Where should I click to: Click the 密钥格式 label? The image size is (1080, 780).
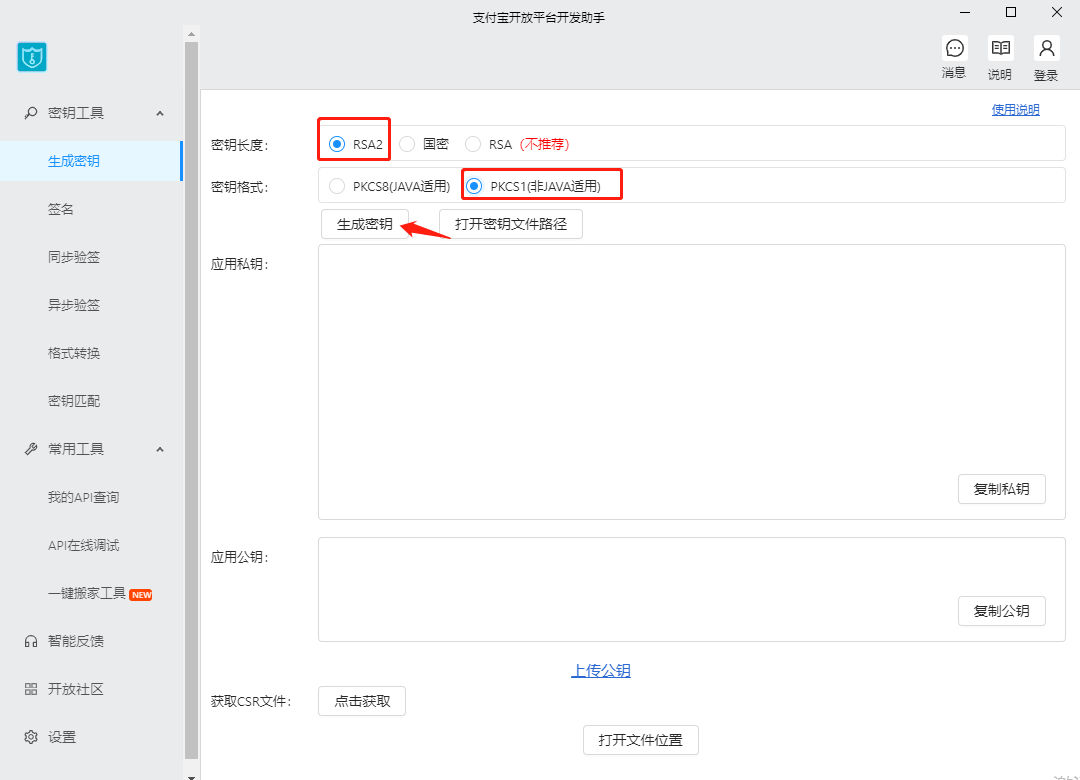pos(240,187)
